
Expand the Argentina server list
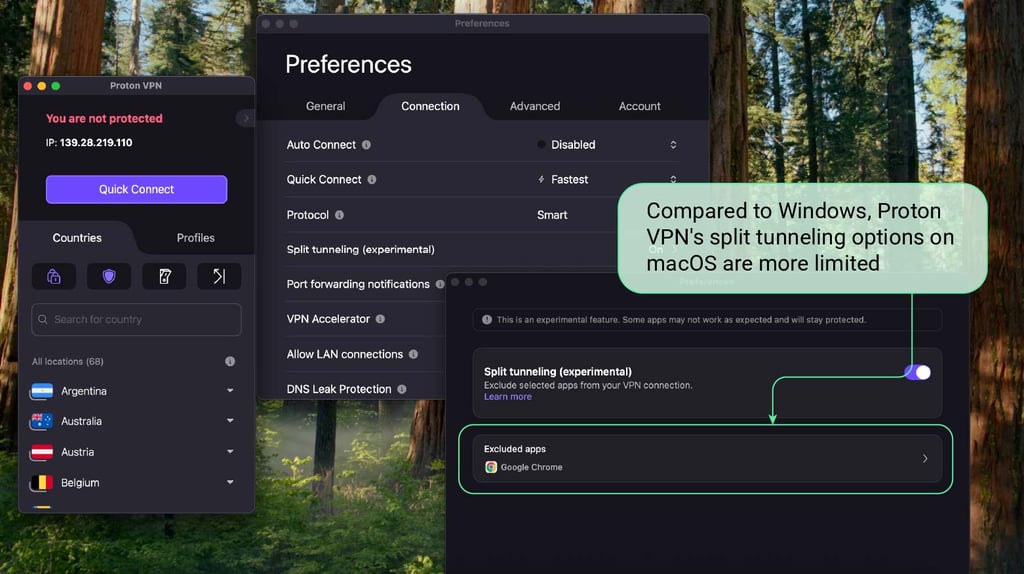point(230,391)
